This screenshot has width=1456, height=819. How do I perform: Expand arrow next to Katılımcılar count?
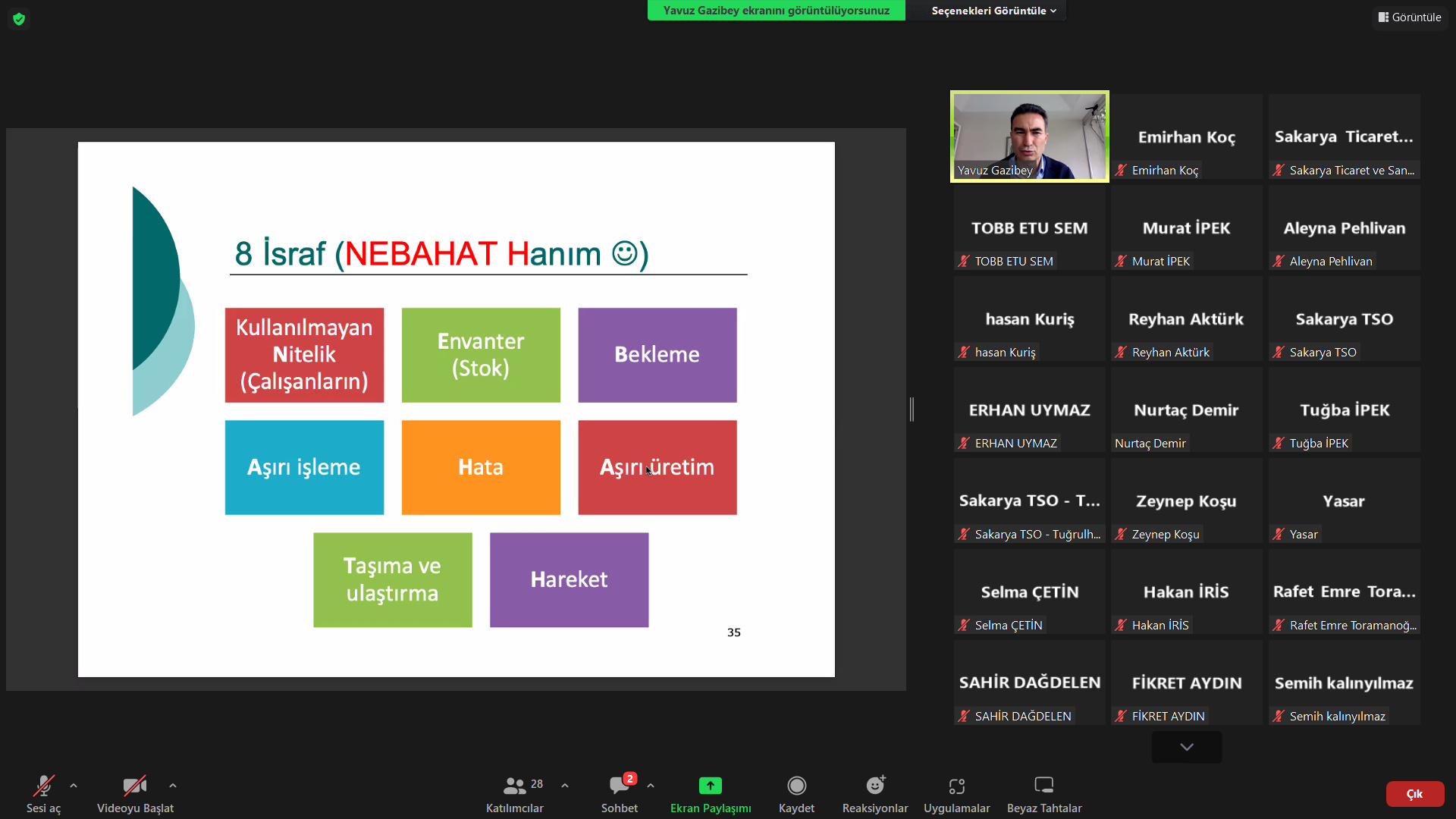pos(565,786)
